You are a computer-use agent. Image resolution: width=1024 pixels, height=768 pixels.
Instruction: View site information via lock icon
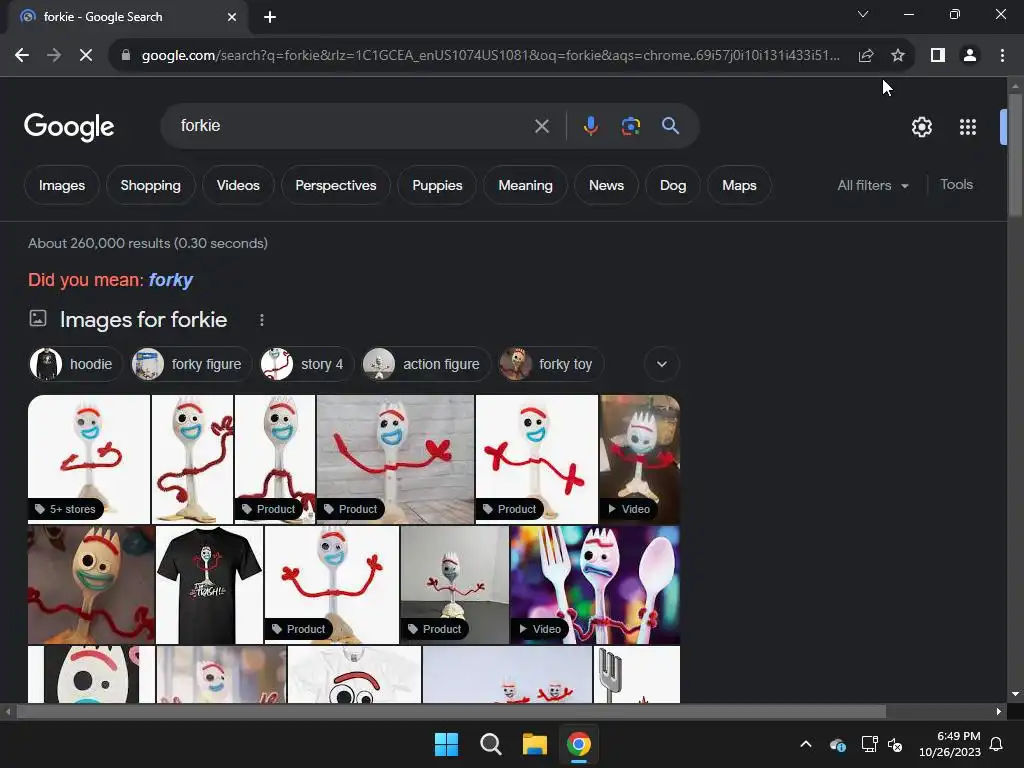[x=126, y=56]
